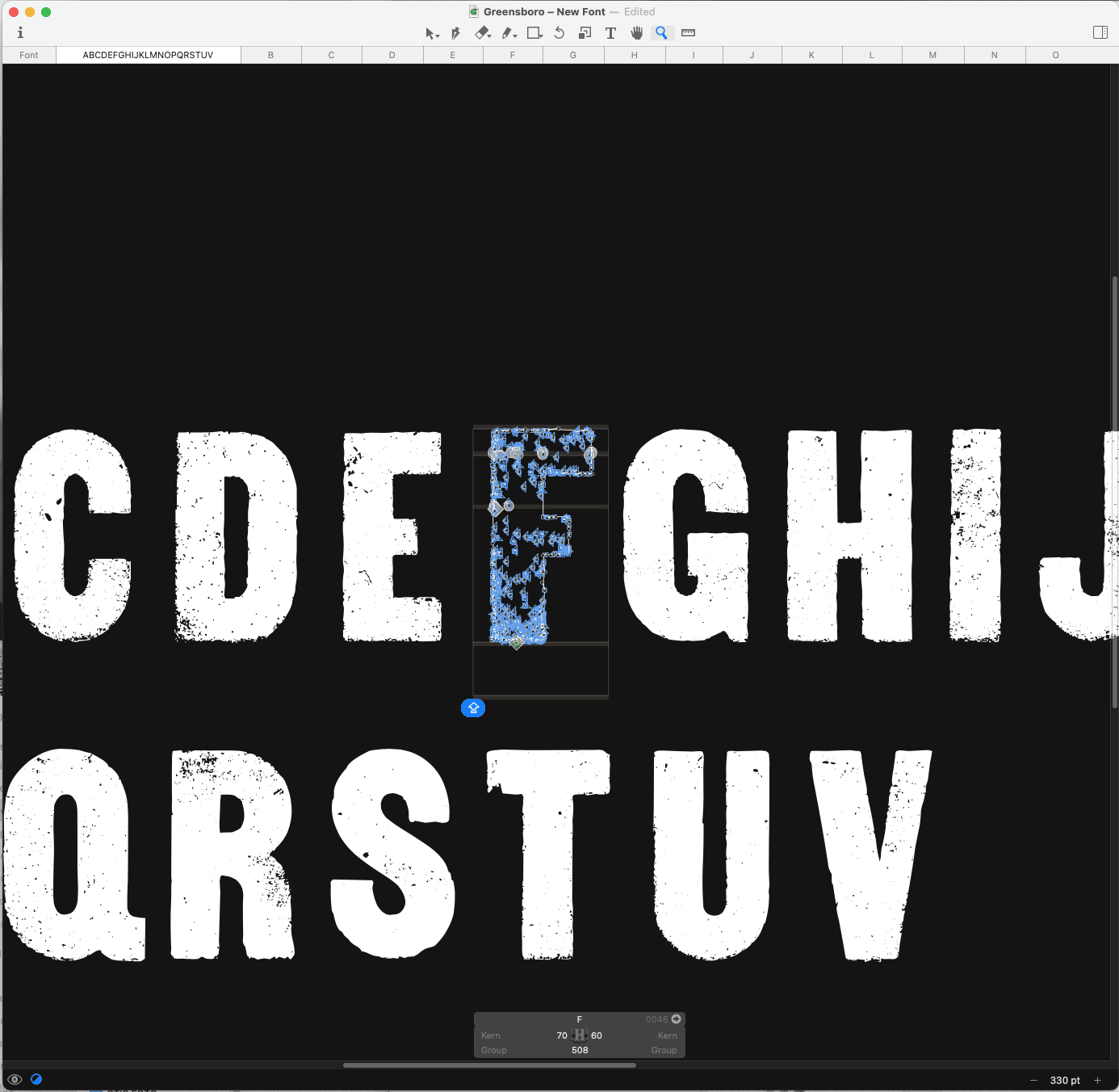The height and width of the screenshot is (1092, 1119).
Task: Click the right Kern field
Action: coord(667,1035)
